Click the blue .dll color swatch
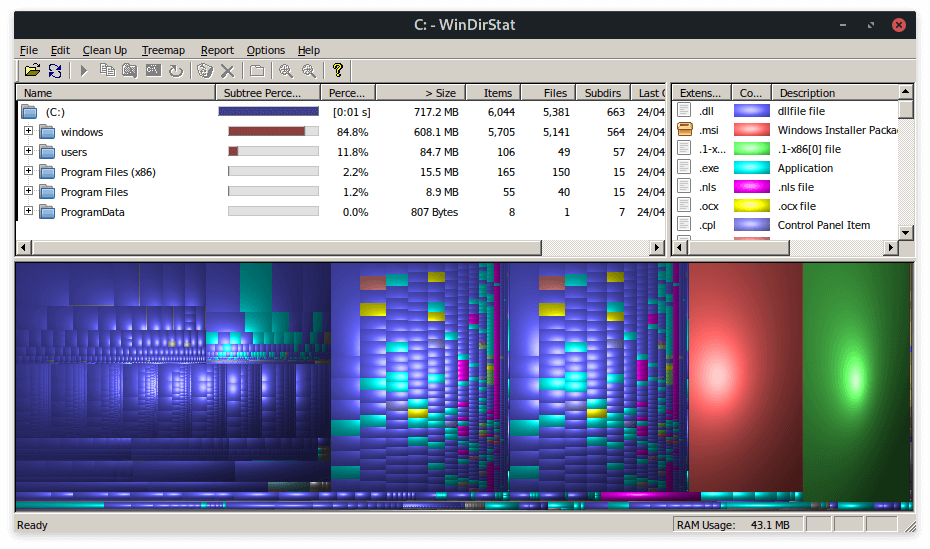The image size is (930, 549). 751,111
